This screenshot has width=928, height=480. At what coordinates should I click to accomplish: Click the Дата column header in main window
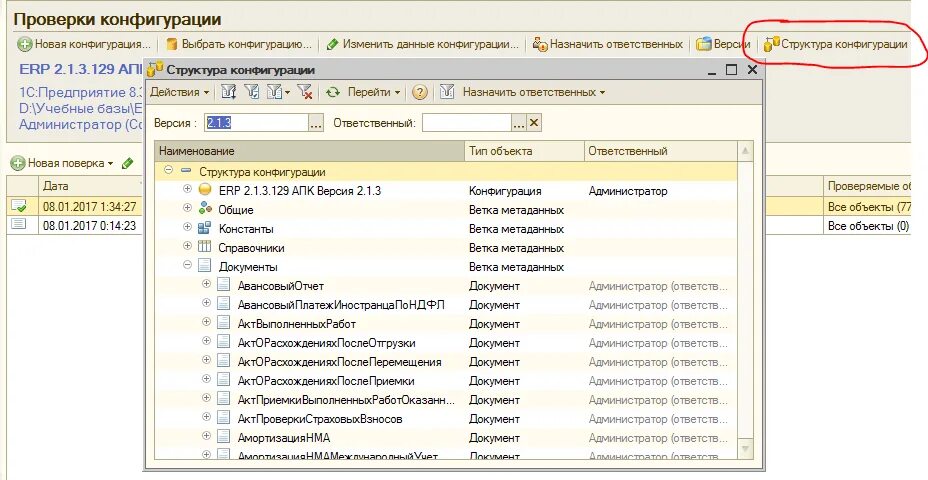pos(90,186)
